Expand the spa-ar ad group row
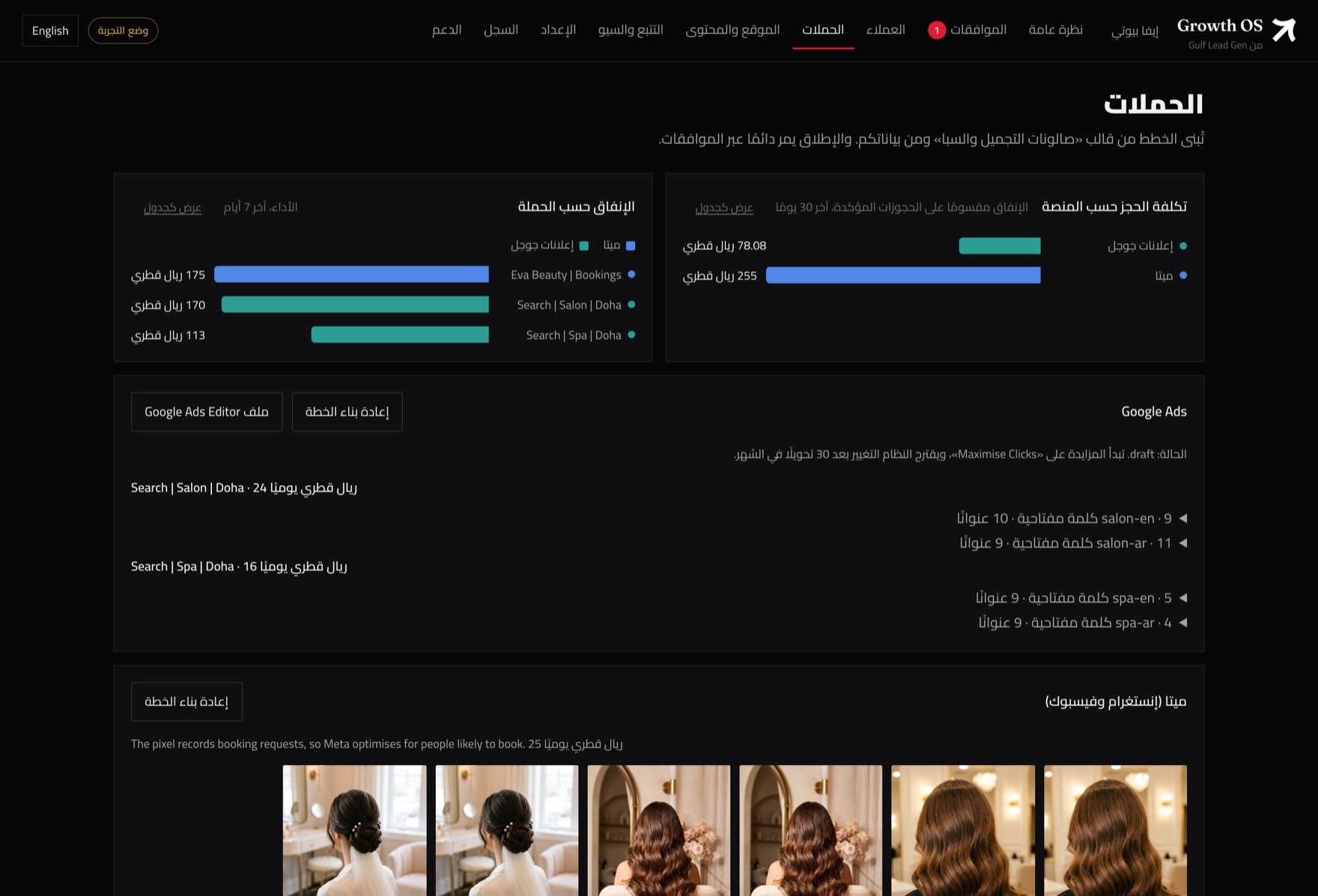The width and height of the screenshot is (1318, 896). click(x=1083, y=622)
